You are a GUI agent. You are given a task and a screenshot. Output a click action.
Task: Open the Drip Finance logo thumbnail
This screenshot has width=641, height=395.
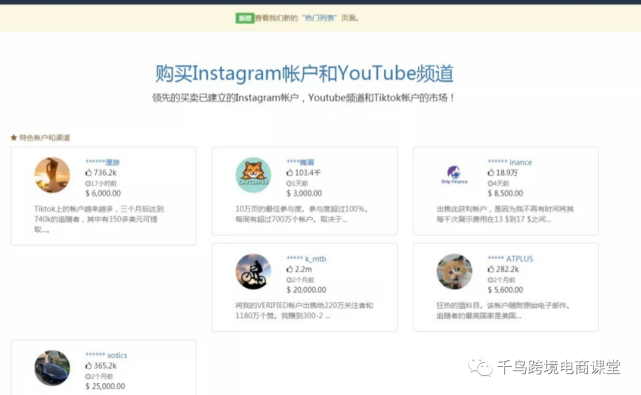[x=454, y=175]
